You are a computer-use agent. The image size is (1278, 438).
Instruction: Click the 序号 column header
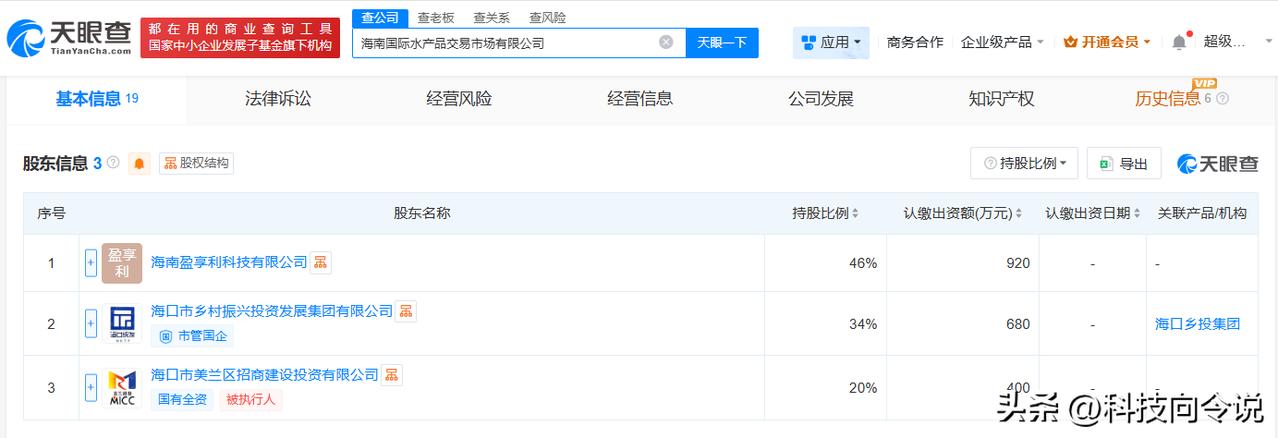51,213
